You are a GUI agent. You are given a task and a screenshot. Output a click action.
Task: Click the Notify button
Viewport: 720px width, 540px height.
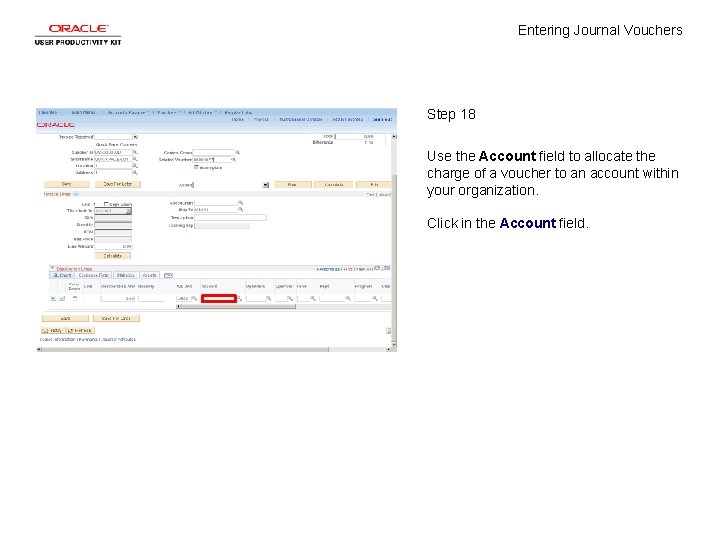53,331
